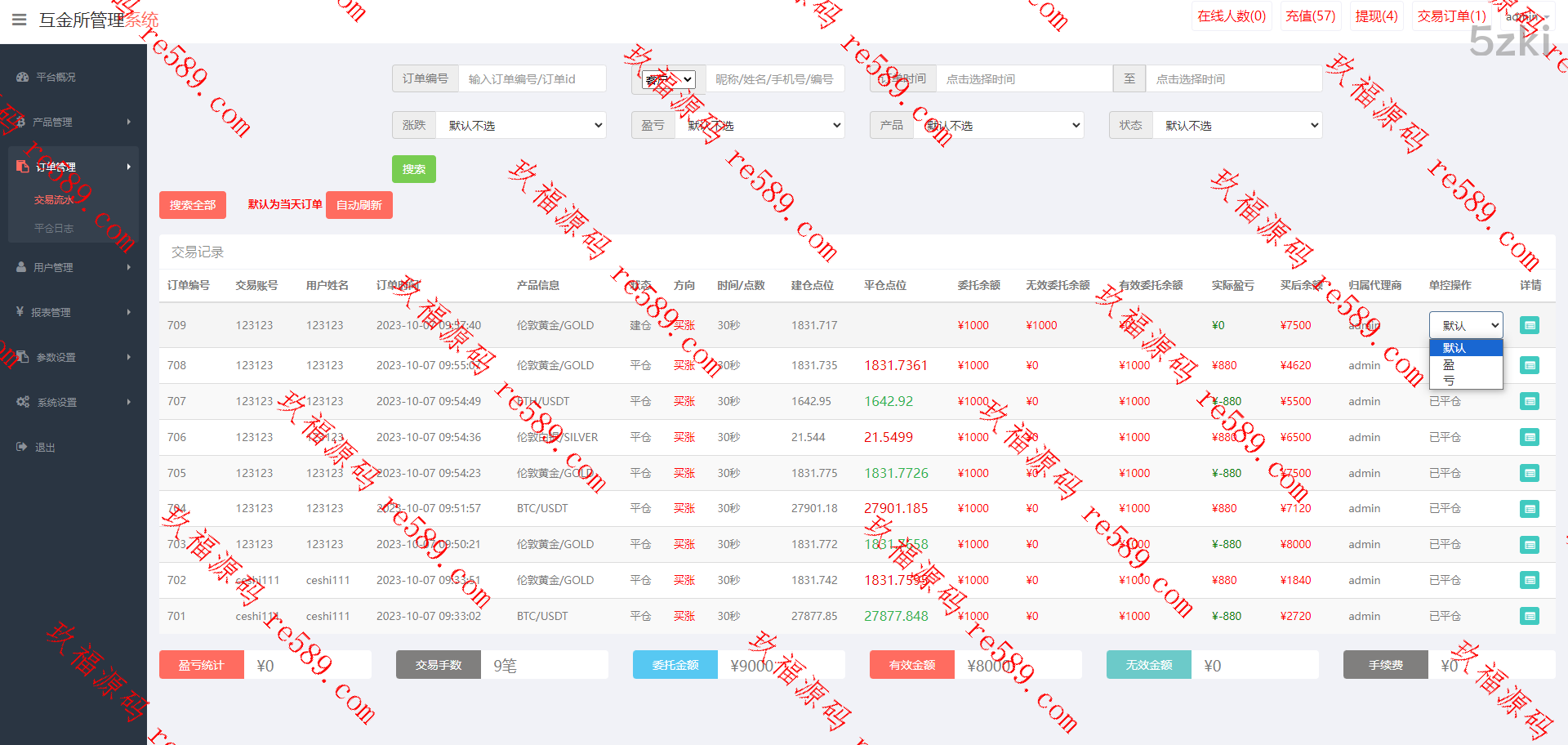The image size is (1568, 745).
Task: Click the 搜索全部 button
Action: click(x=192, y=205)
